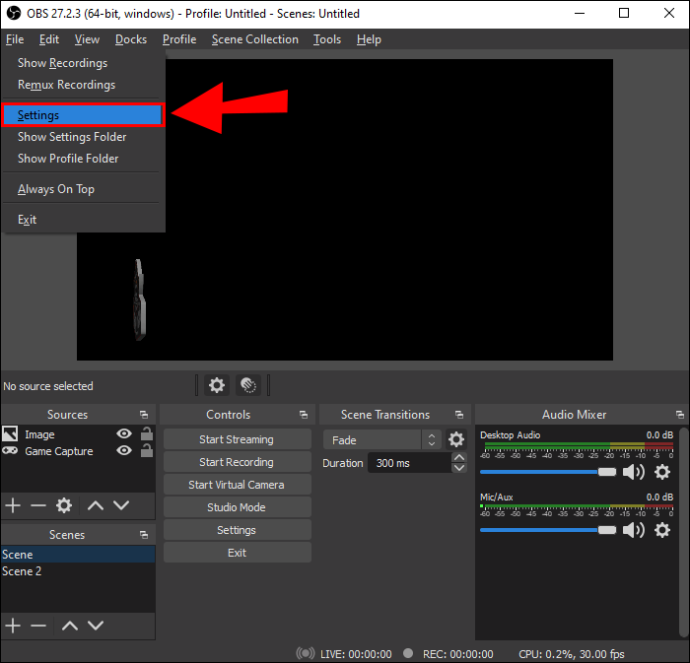This screenshot has height=663, width=690.
Task: Click the recording status dot icon
Action: (408, 653)
